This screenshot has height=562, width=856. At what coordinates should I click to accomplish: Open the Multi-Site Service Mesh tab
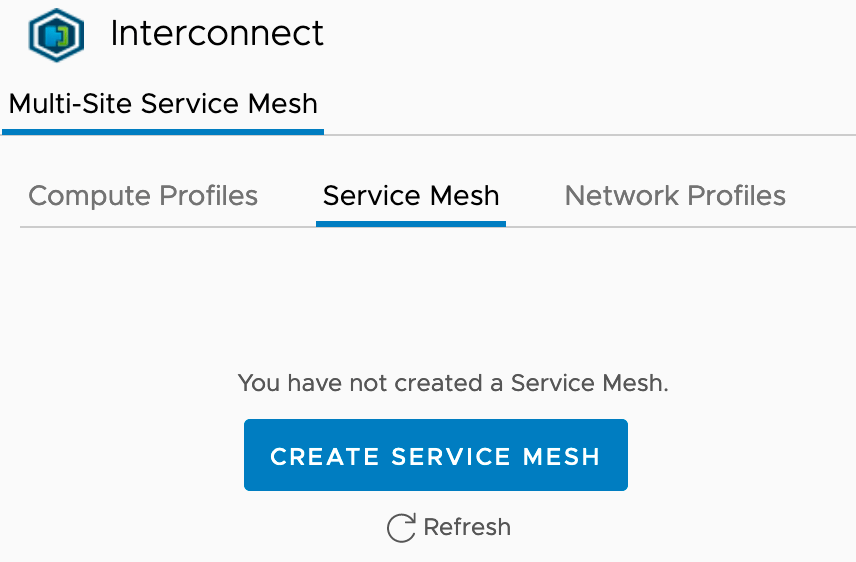[x=163, y=104]
